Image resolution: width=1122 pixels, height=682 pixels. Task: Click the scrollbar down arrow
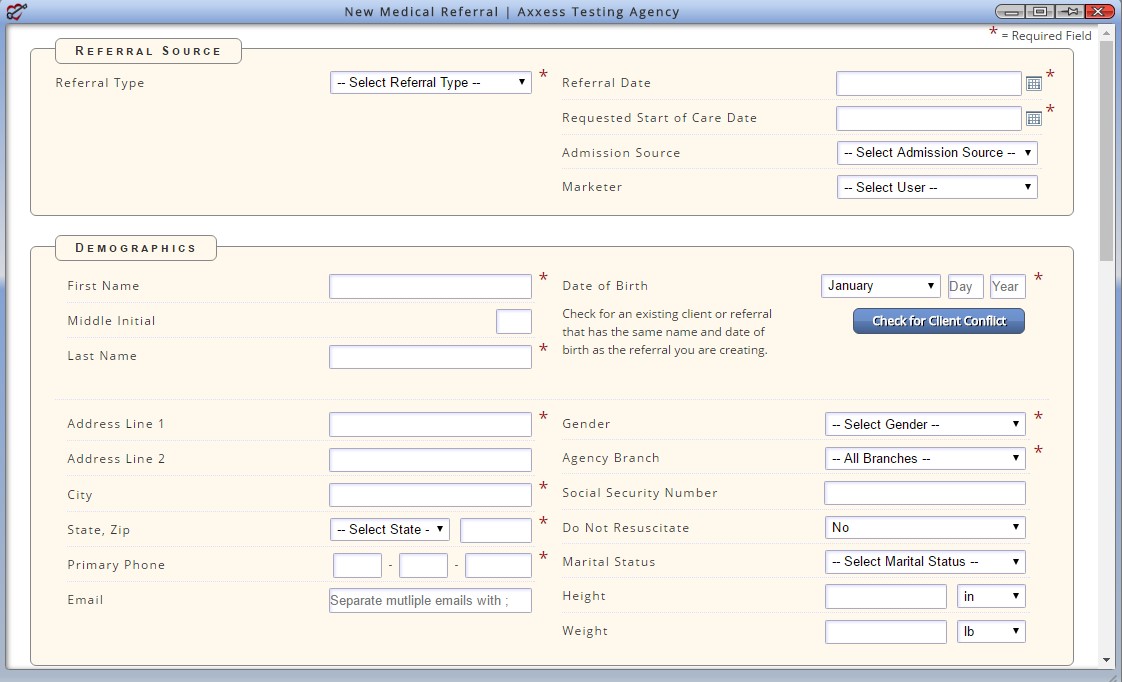(1106, 660)
